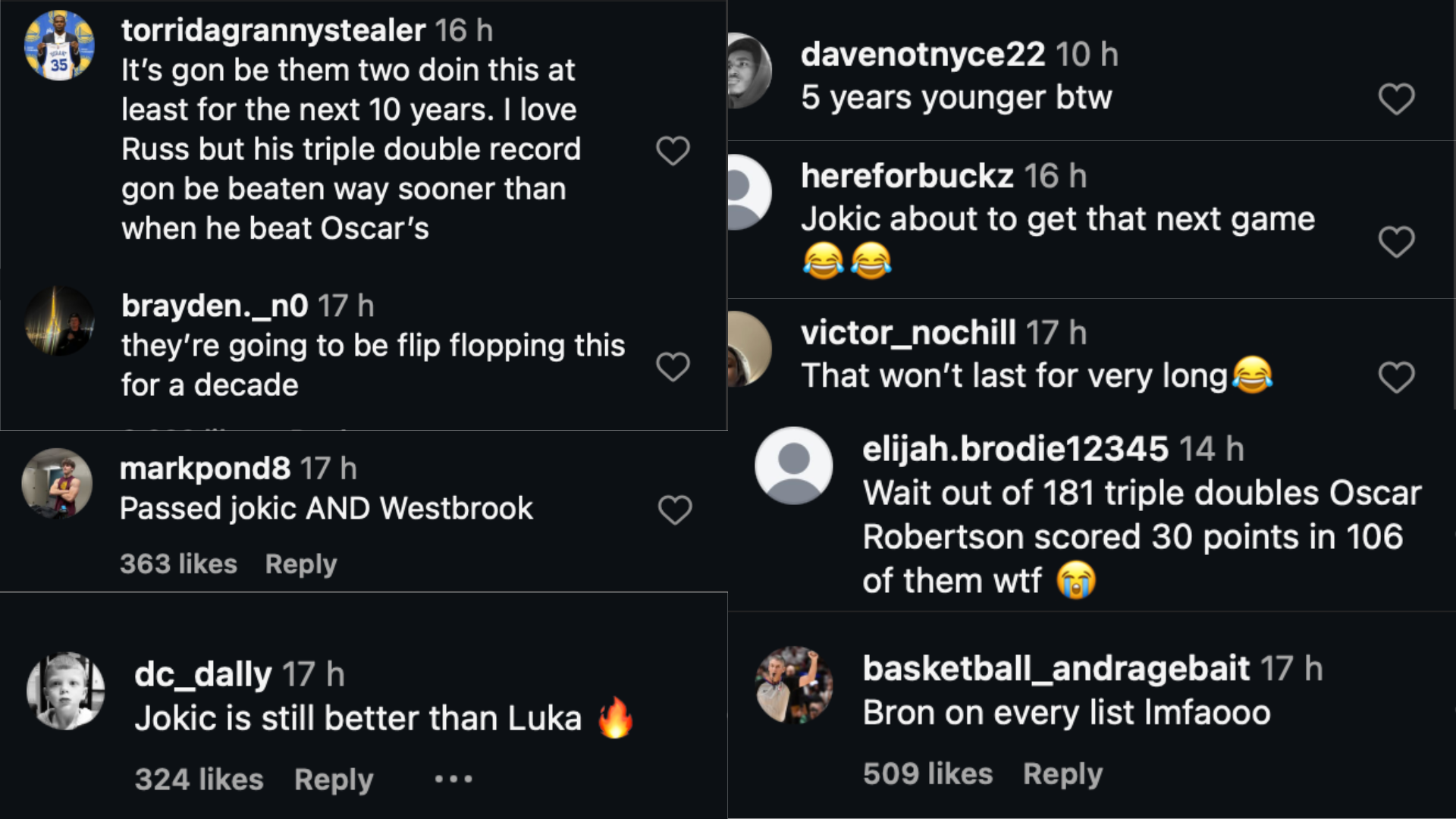
Task: Open elijah.brodie12345's default avatar
Action: (x=794, y=466)
